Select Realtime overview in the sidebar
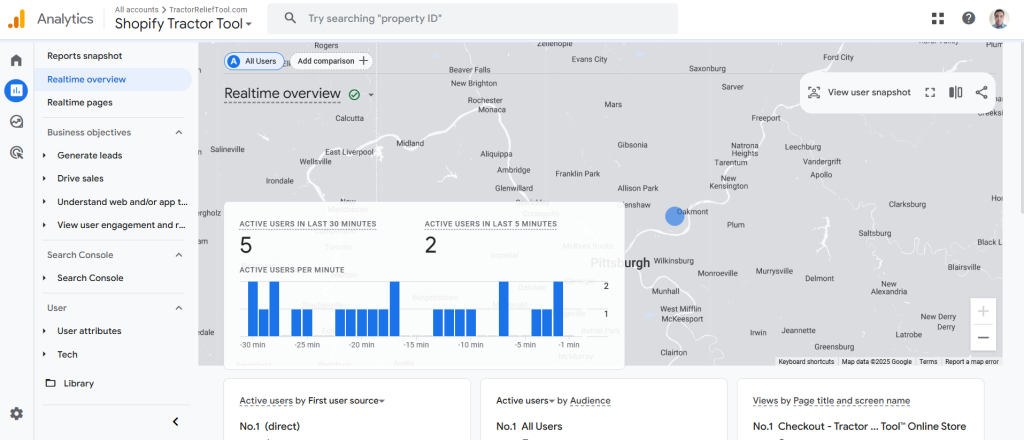The width and height of the screenshot is (1024, 440). click(x=113, y=80)
